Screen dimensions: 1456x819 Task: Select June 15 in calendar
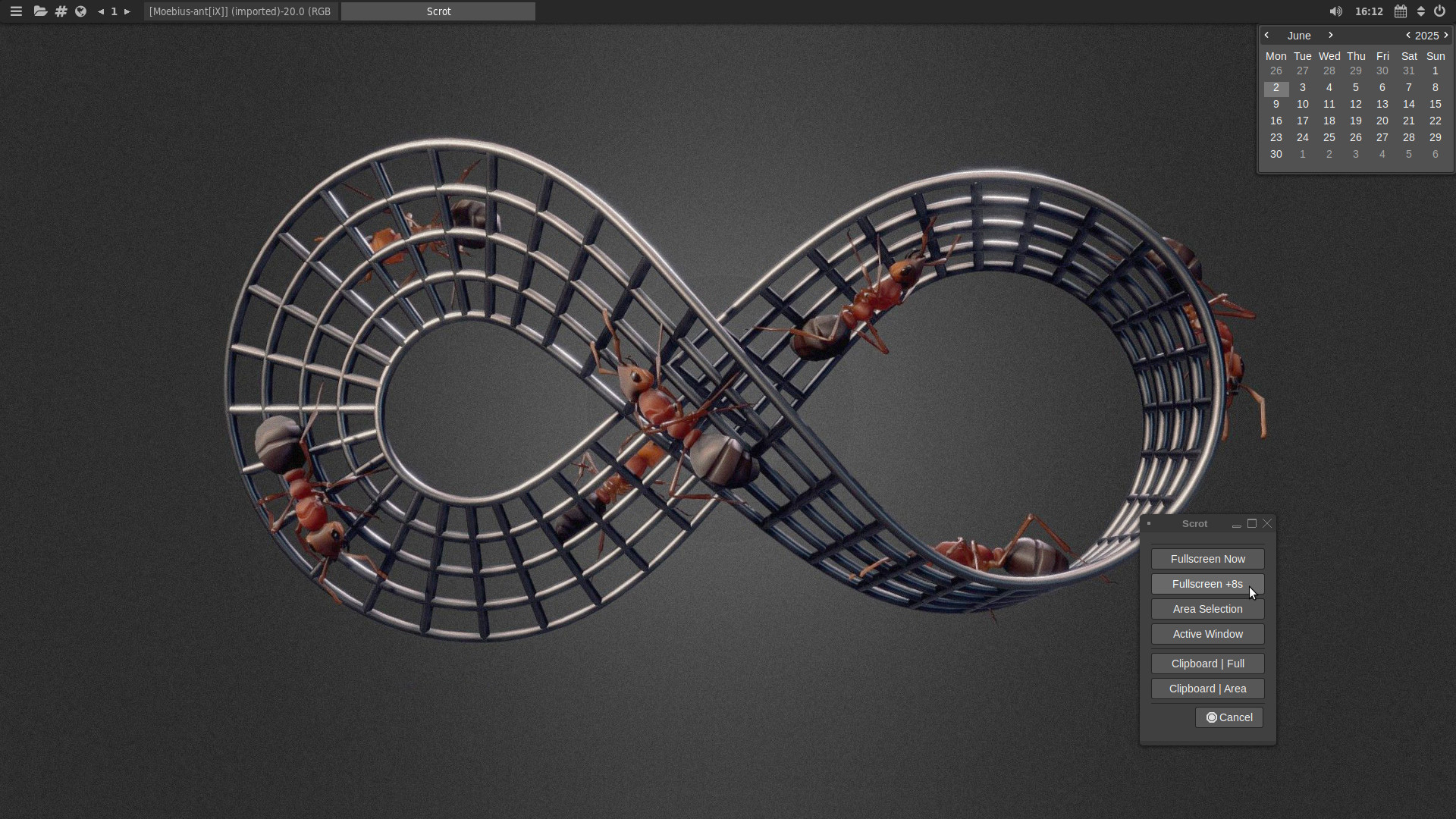point(1436,105)
